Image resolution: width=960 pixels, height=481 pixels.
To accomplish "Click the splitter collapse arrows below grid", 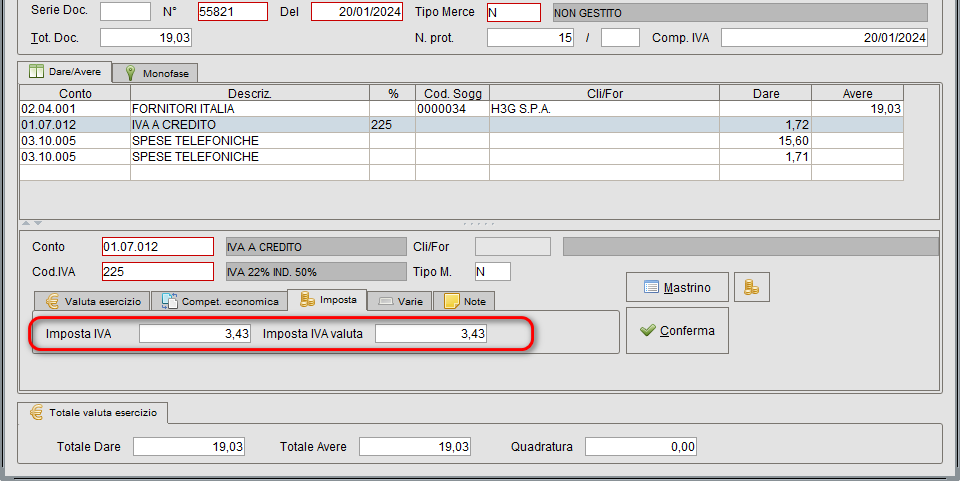I will click(32, 223).
